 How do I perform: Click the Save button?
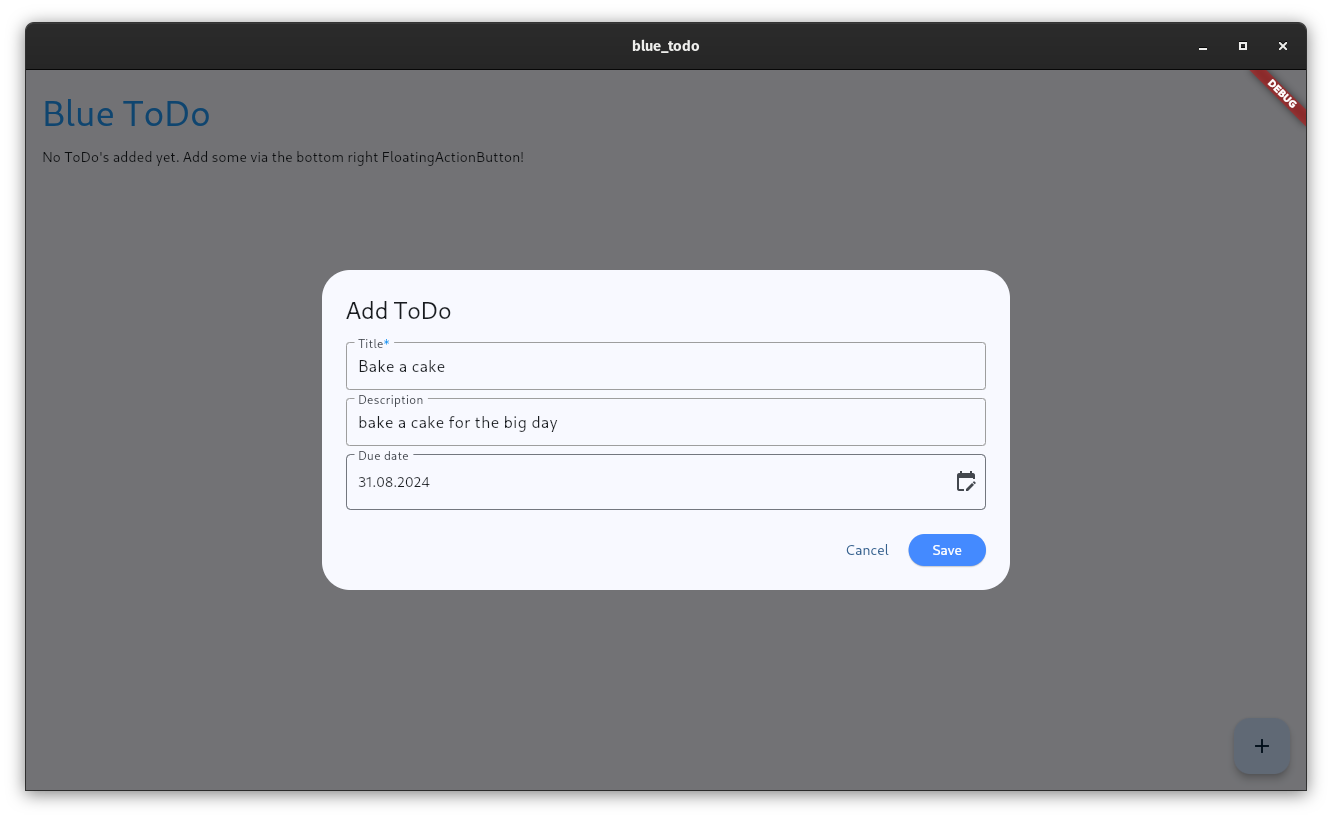946,550
